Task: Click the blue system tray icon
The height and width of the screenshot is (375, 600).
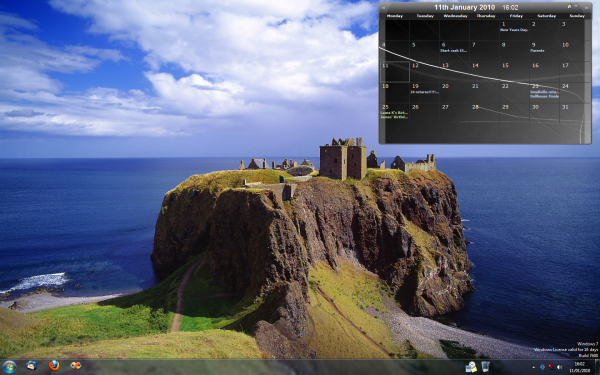Action: click(x=542, y=367)
